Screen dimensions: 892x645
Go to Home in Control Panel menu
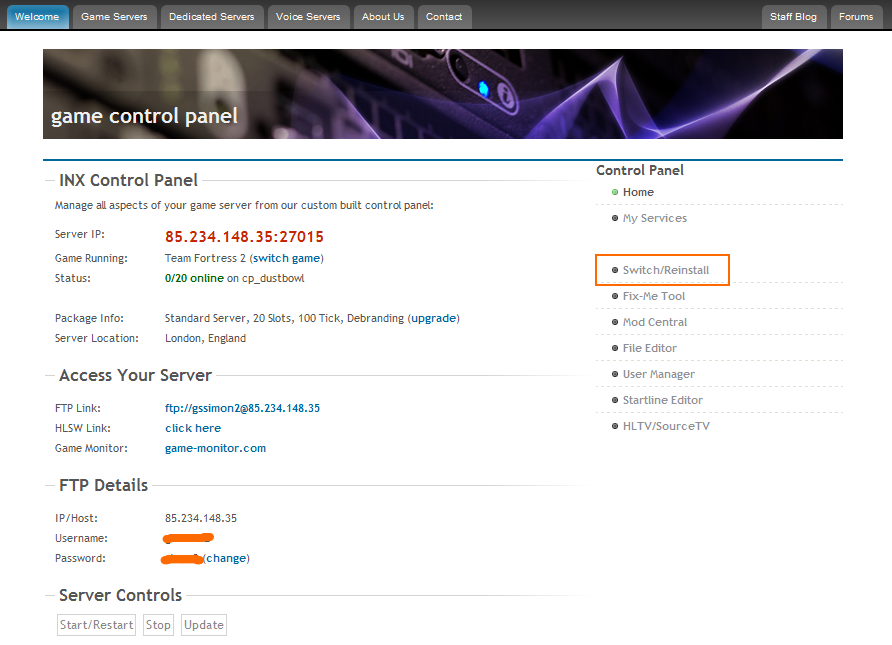[638, 192]
